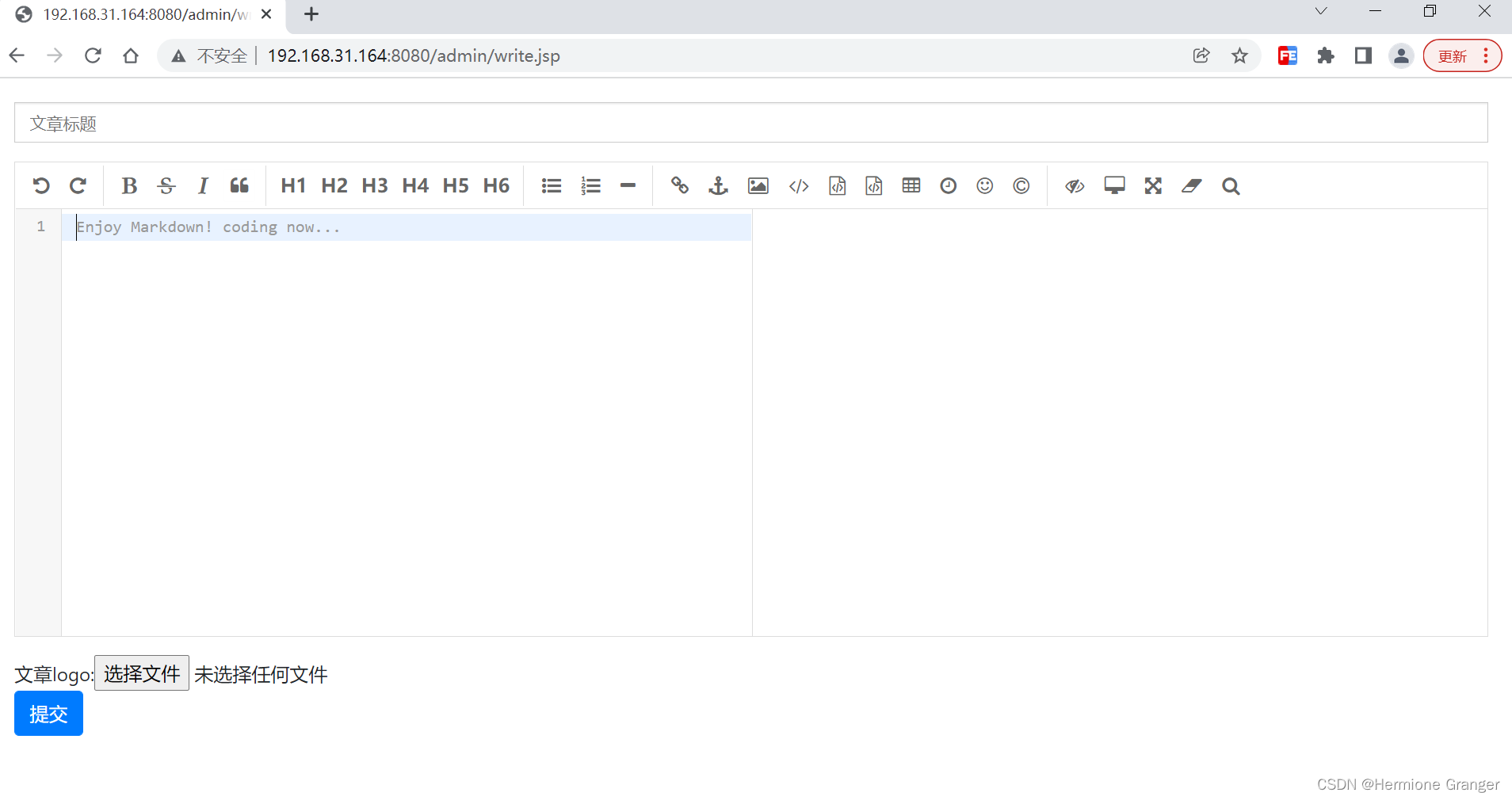Open the emoji picker smiley icon
This screenshot has height=800, width=1512.
[985, 186]
